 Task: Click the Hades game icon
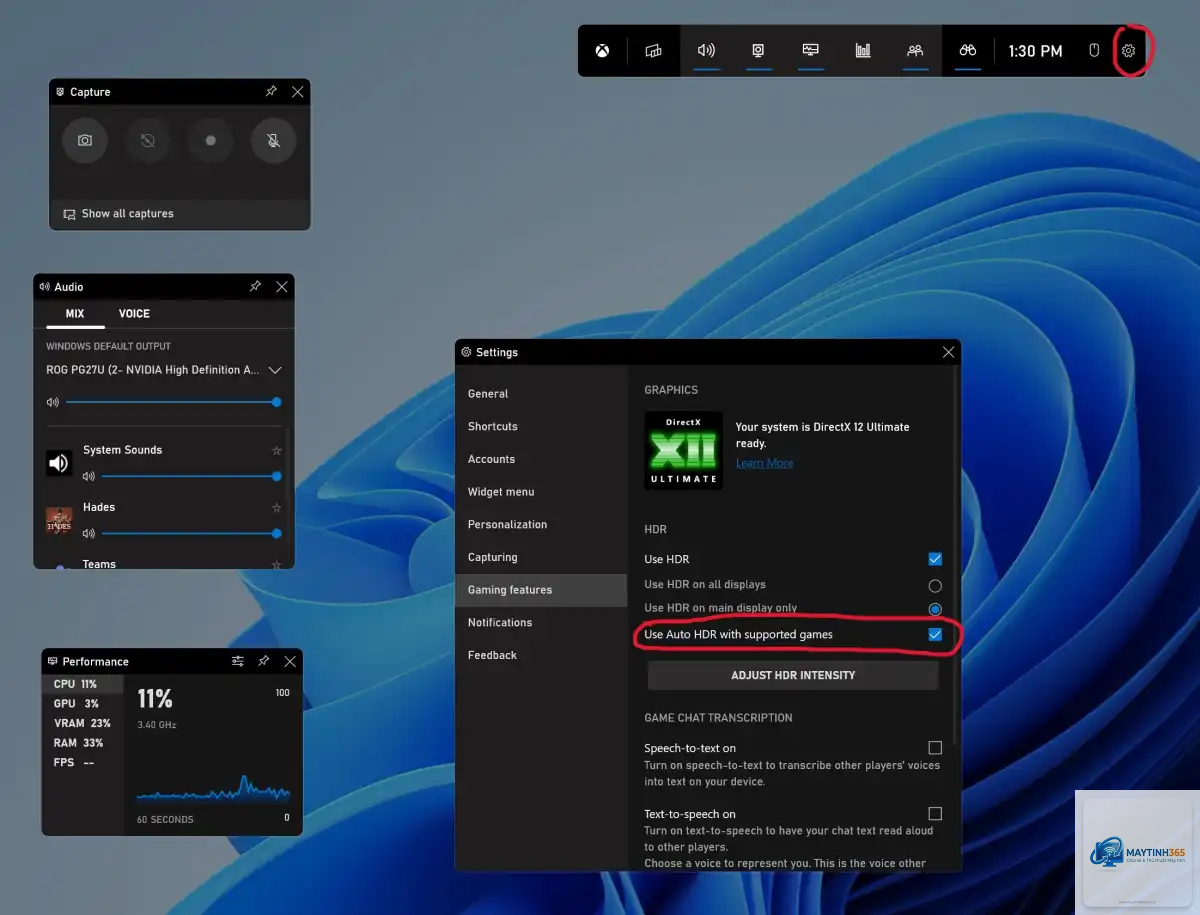59,520
